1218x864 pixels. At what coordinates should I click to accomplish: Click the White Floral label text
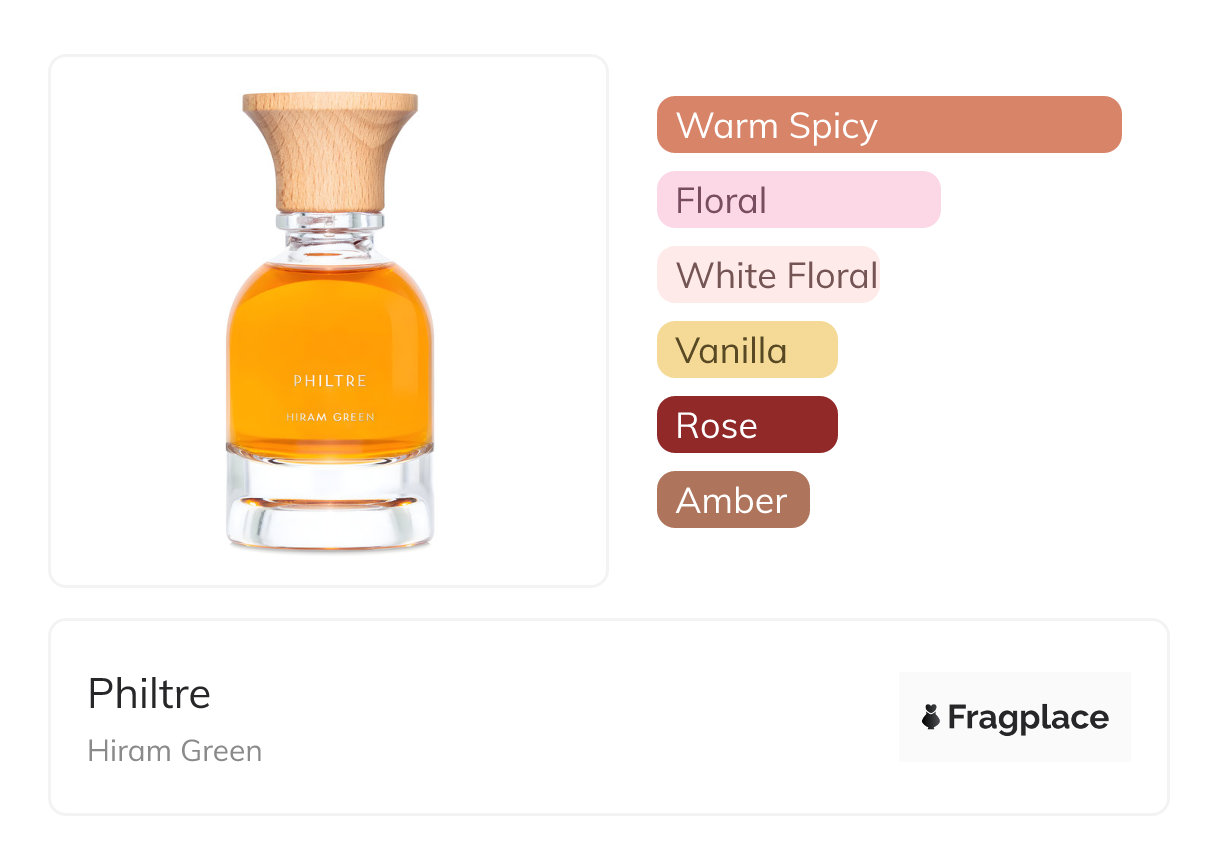(776, 276)
